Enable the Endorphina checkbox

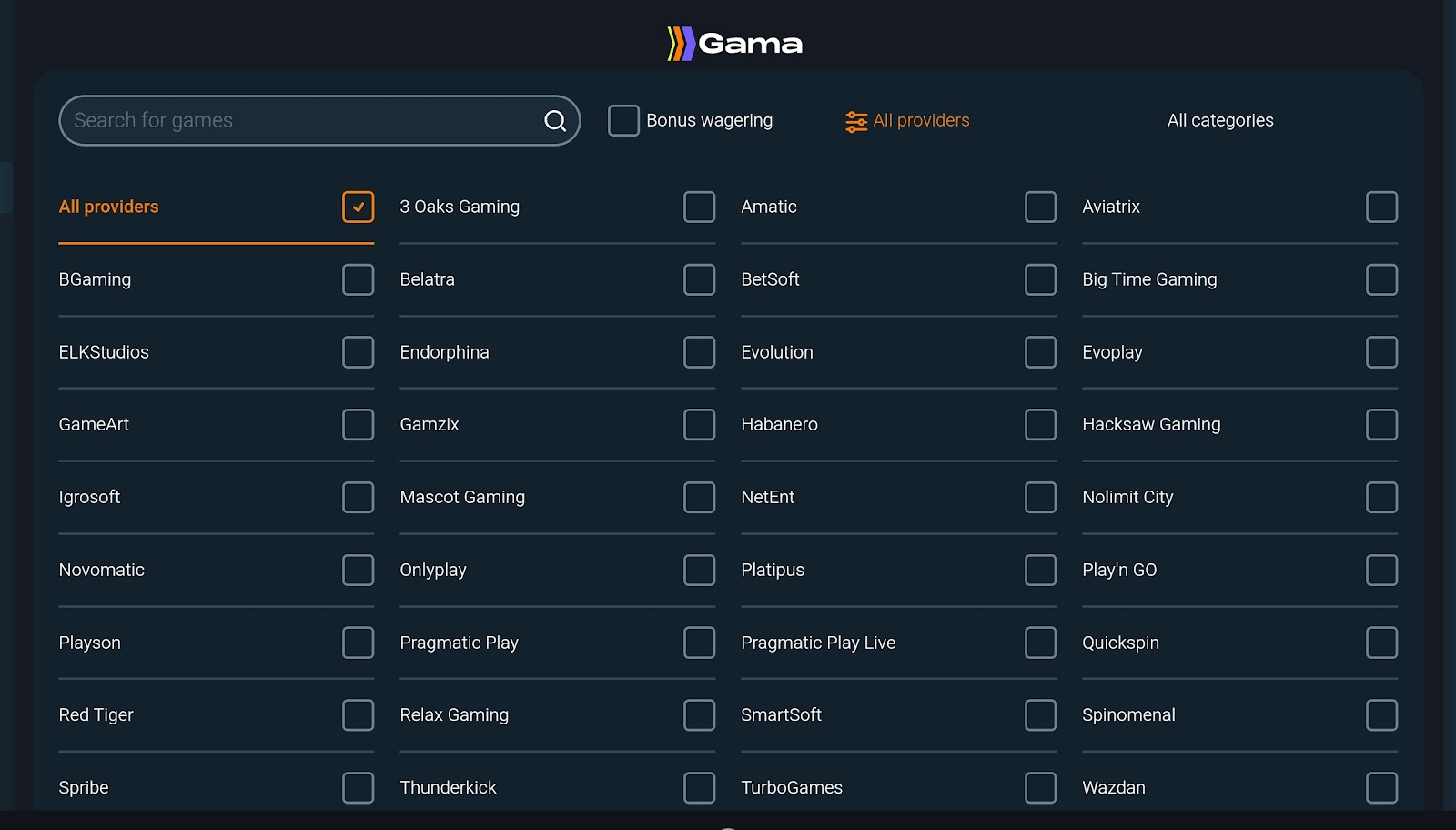(700, 352)
